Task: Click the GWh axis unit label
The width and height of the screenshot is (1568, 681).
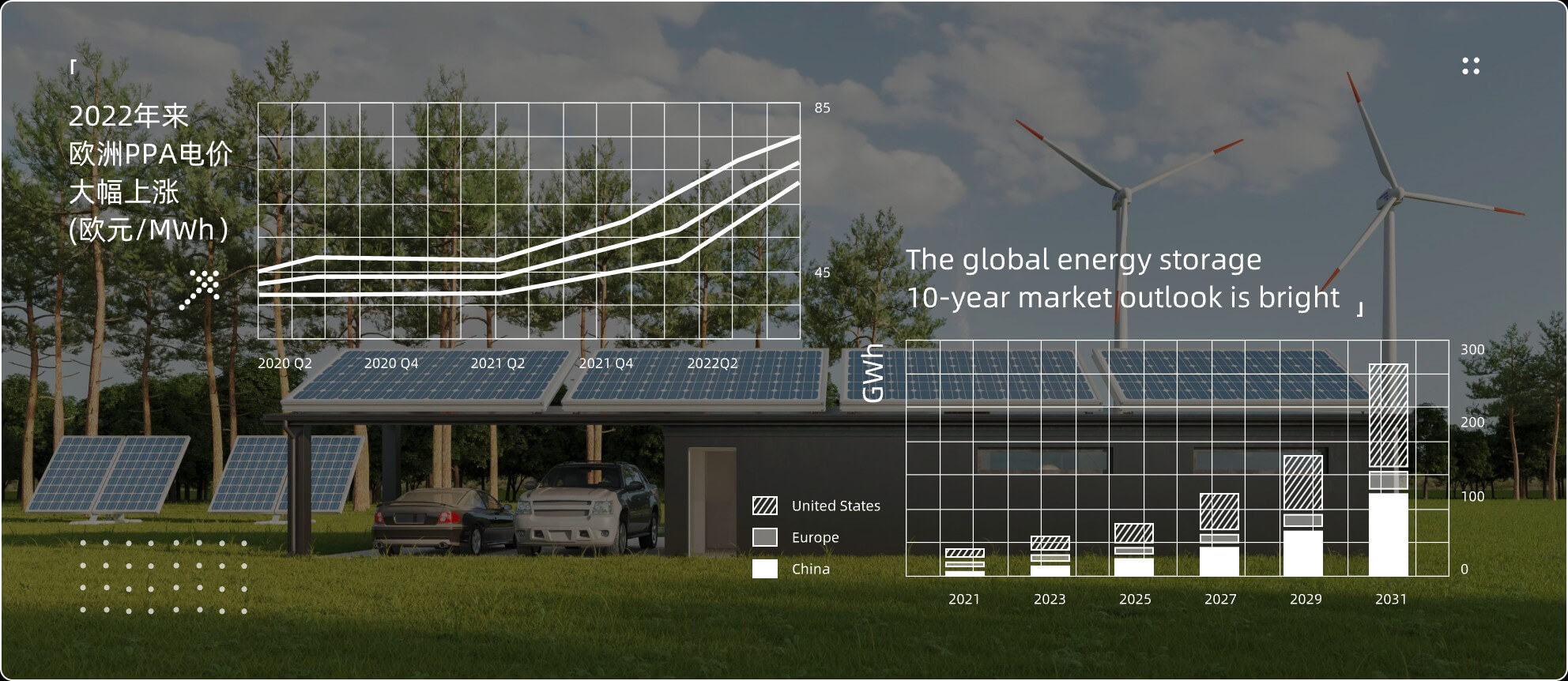Action: click(873, 373)
